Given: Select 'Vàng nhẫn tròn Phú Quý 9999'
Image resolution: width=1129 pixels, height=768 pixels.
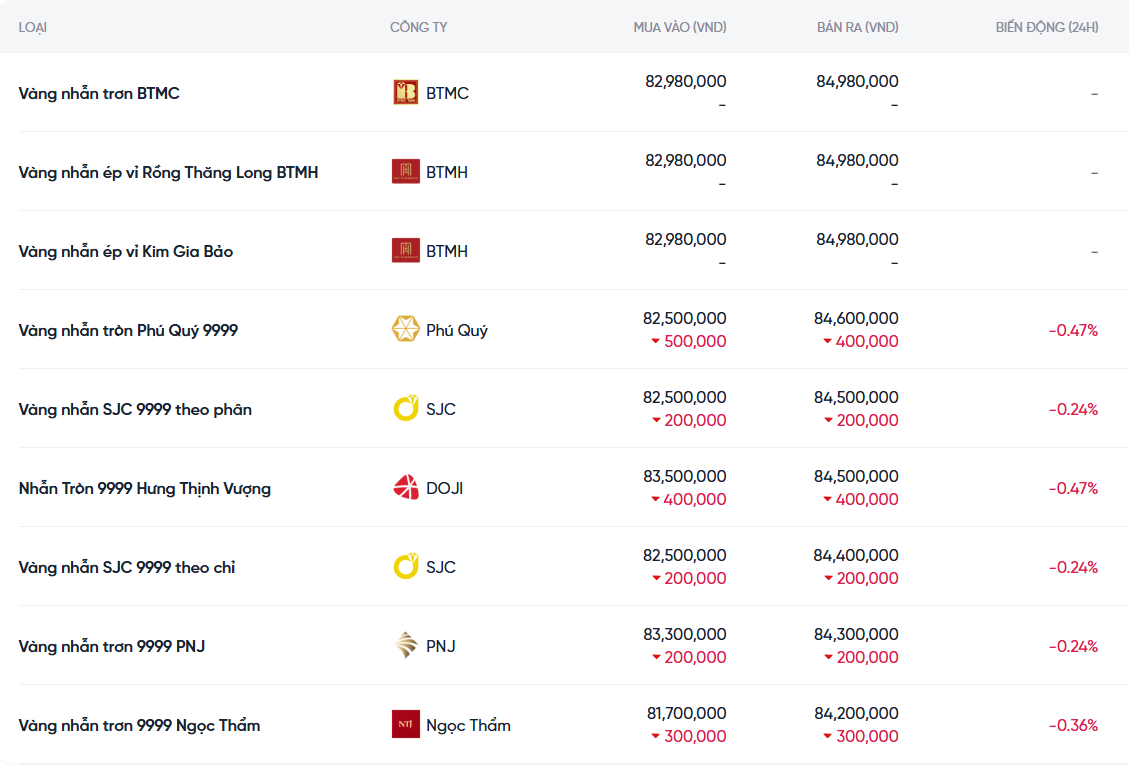Looking at the screenshot, I should [x=128, y=330].
